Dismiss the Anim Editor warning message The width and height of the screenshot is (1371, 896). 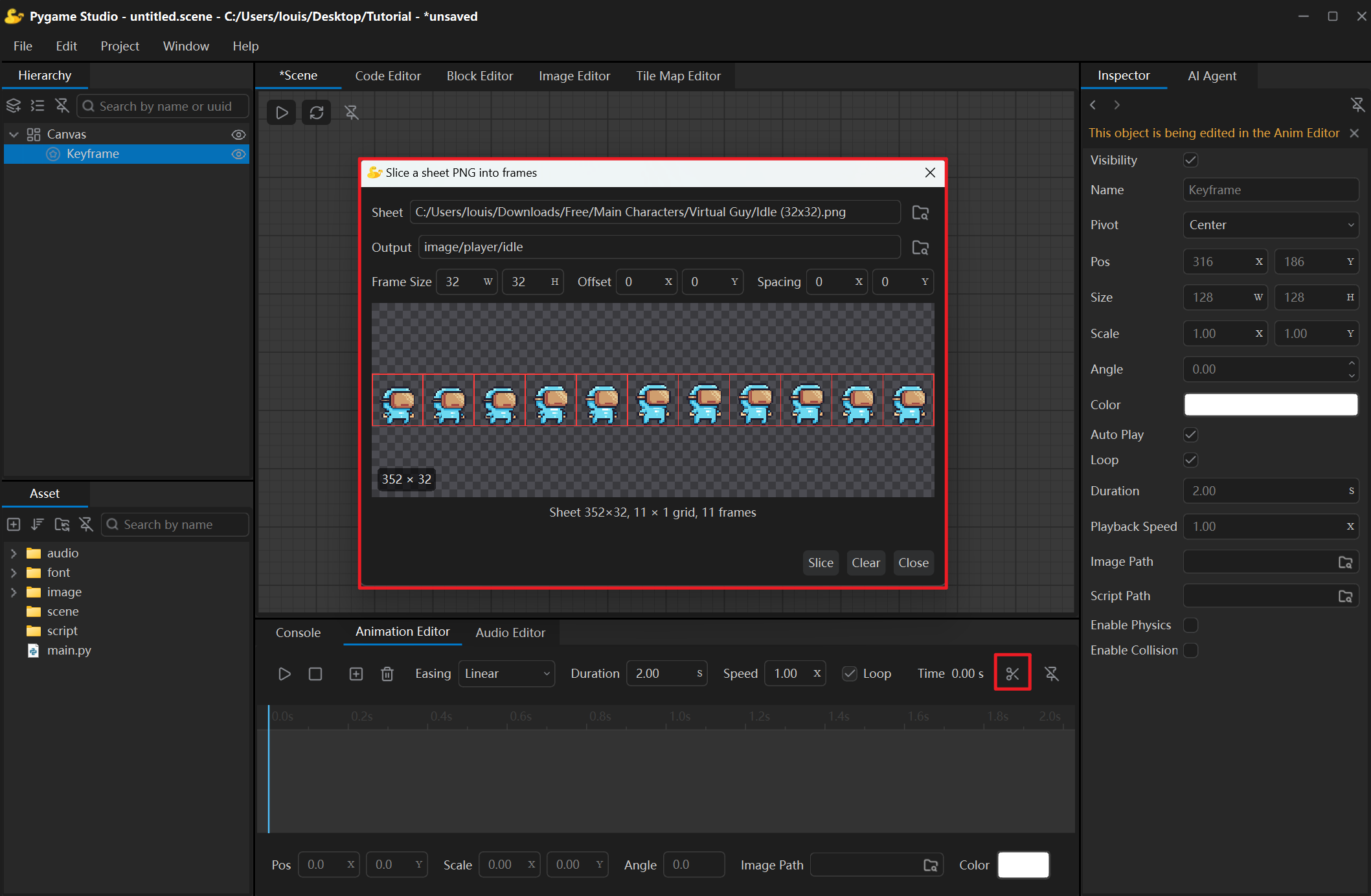coord(1354,133)
